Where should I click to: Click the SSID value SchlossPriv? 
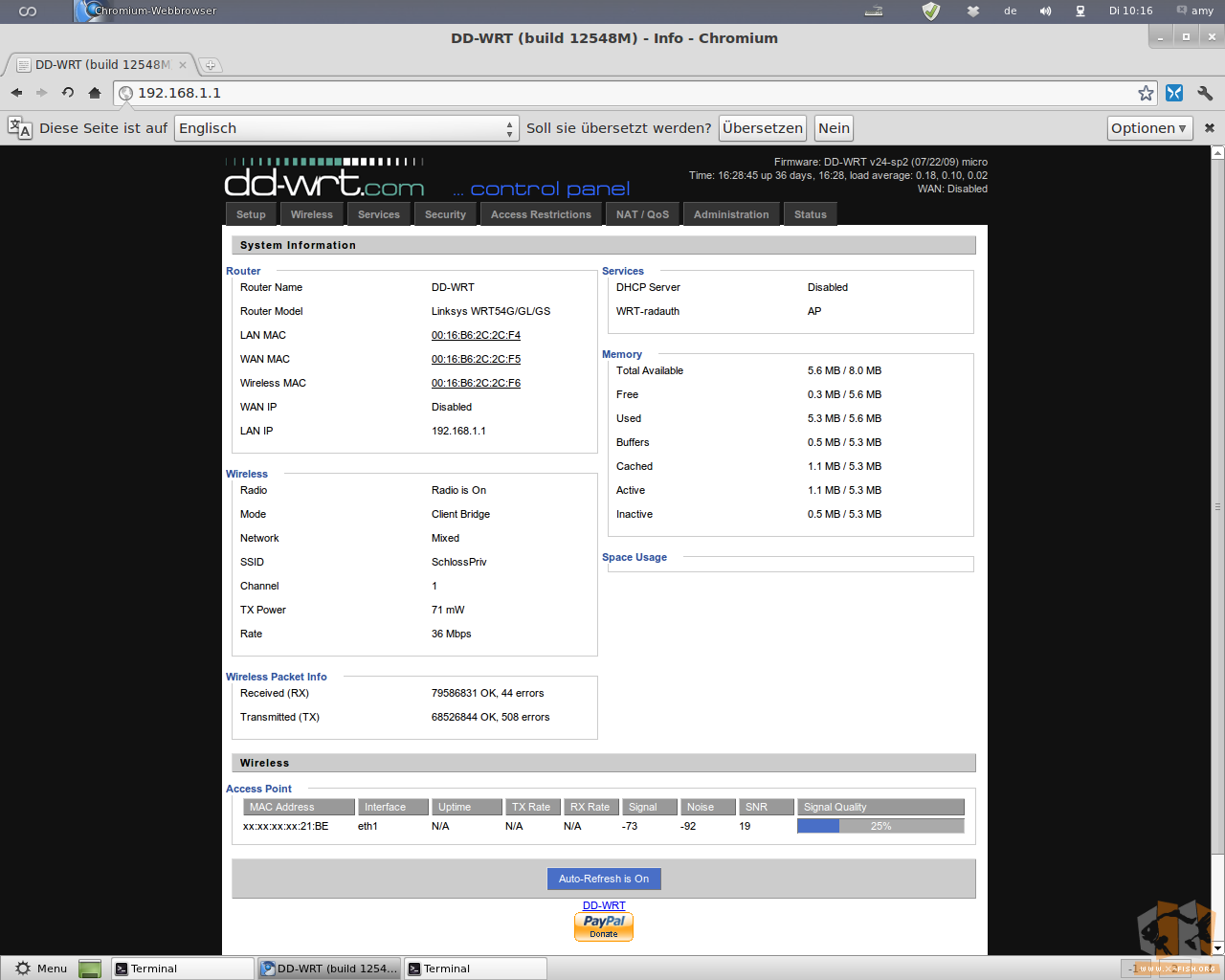(x=459, y=562)
